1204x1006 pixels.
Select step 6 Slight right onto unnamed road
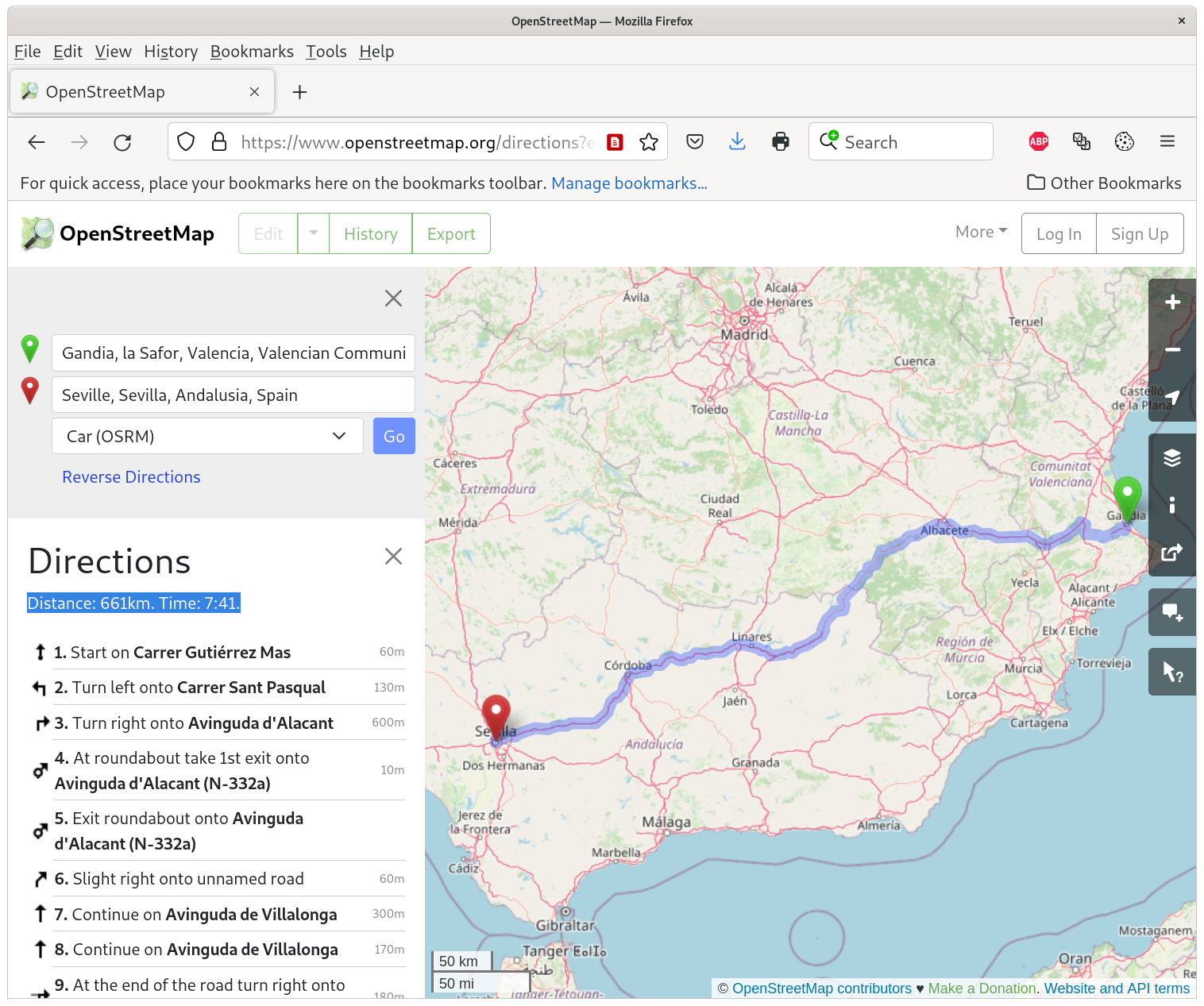[217, 878]
